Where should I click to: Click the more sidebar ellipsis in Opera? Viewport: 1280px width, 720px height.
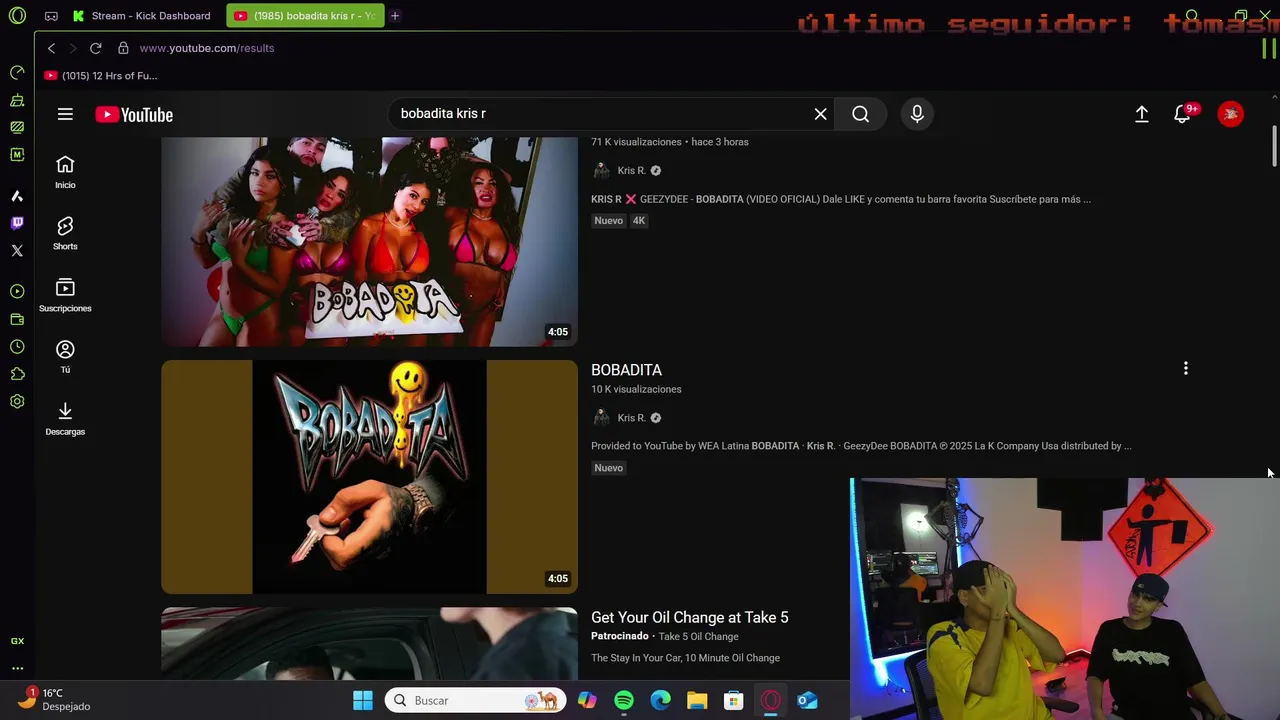coord(17,668)
